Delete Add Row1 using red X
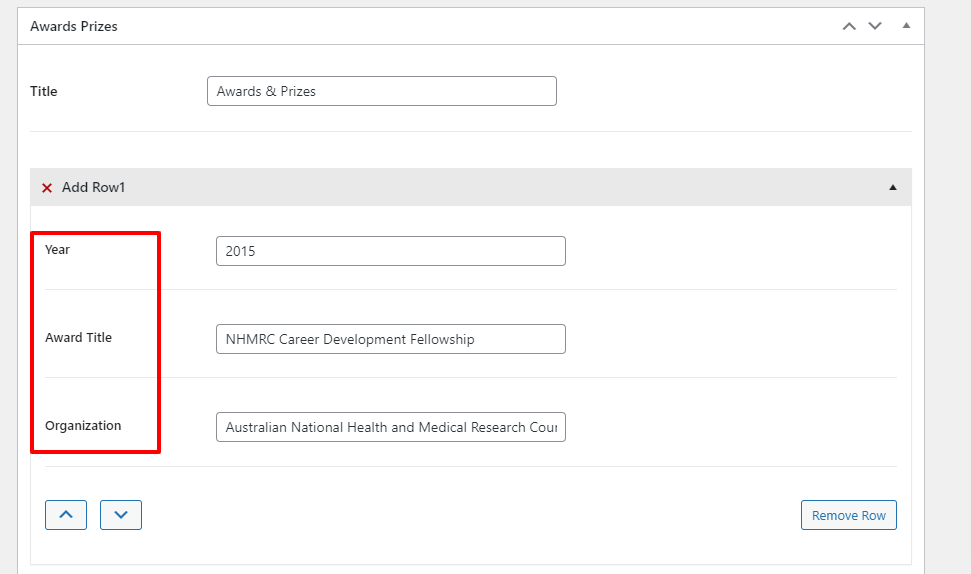 (x=47, y=188)
